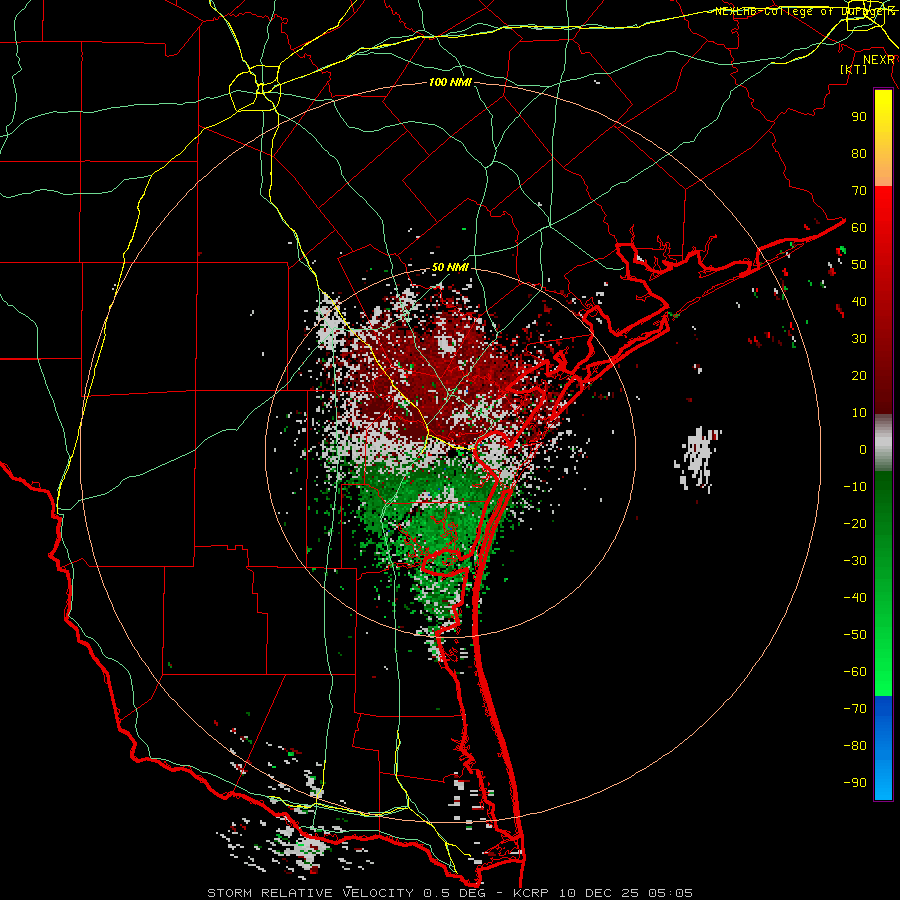Select the "10 DEC 25" date in the caption

click(599, 893)
